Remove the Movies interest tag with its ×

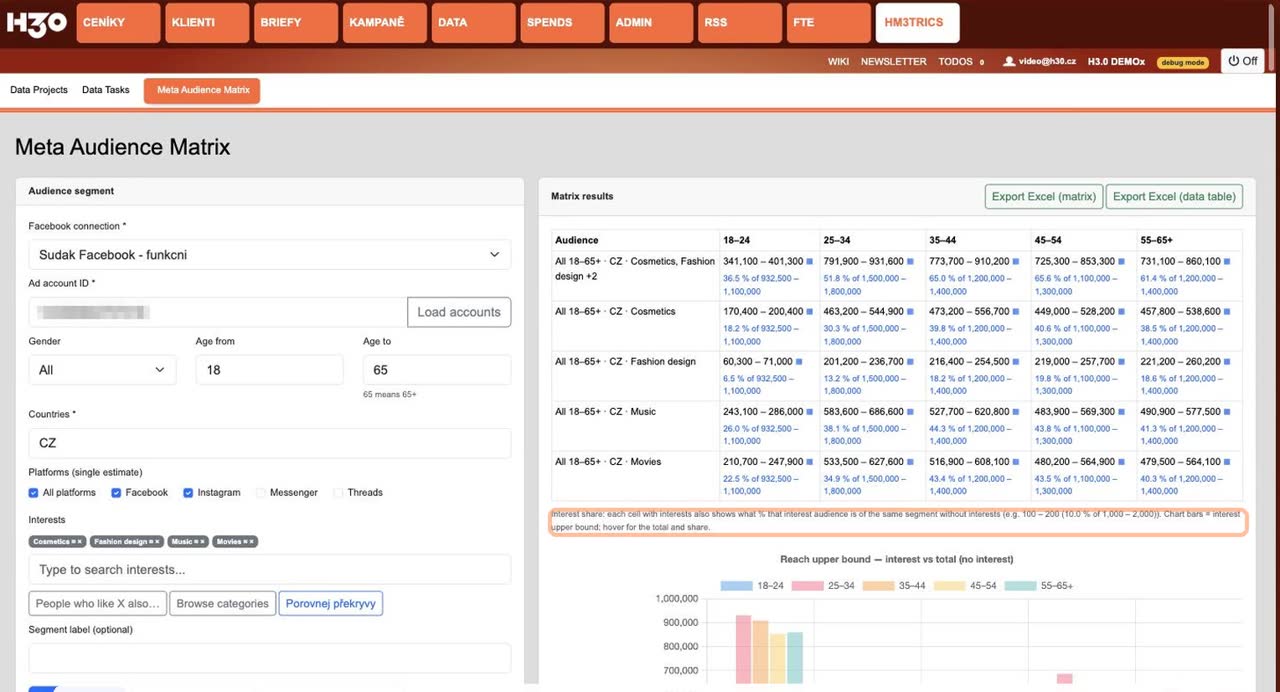click(x=252, y=542)
